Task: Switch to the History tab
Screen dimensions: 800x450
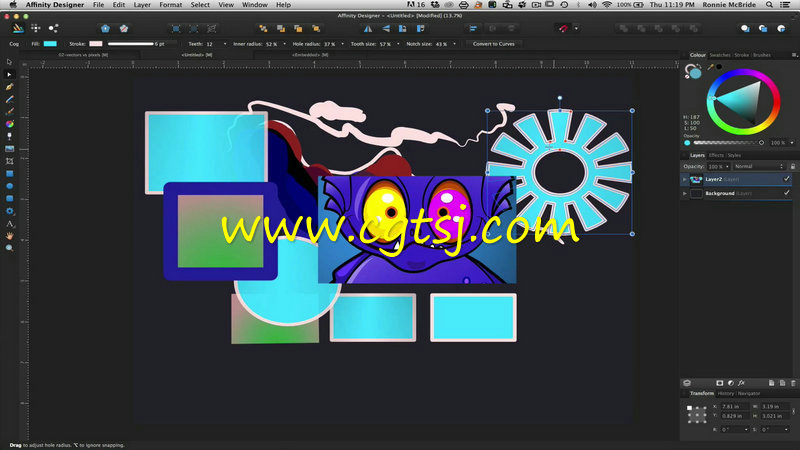Action: pos(726,393)
